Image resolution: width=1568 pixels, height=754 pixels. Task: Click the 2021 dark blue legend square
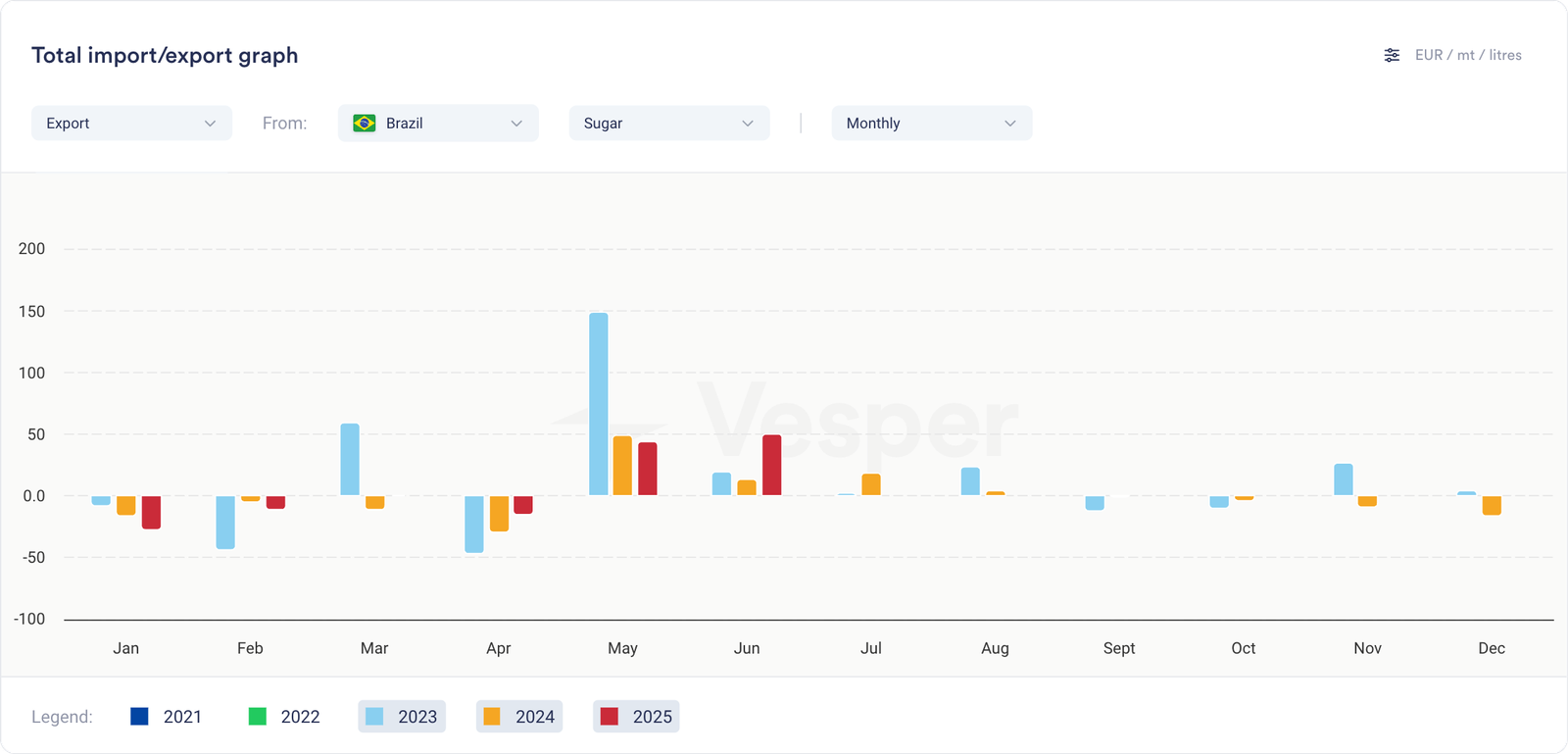139,717
